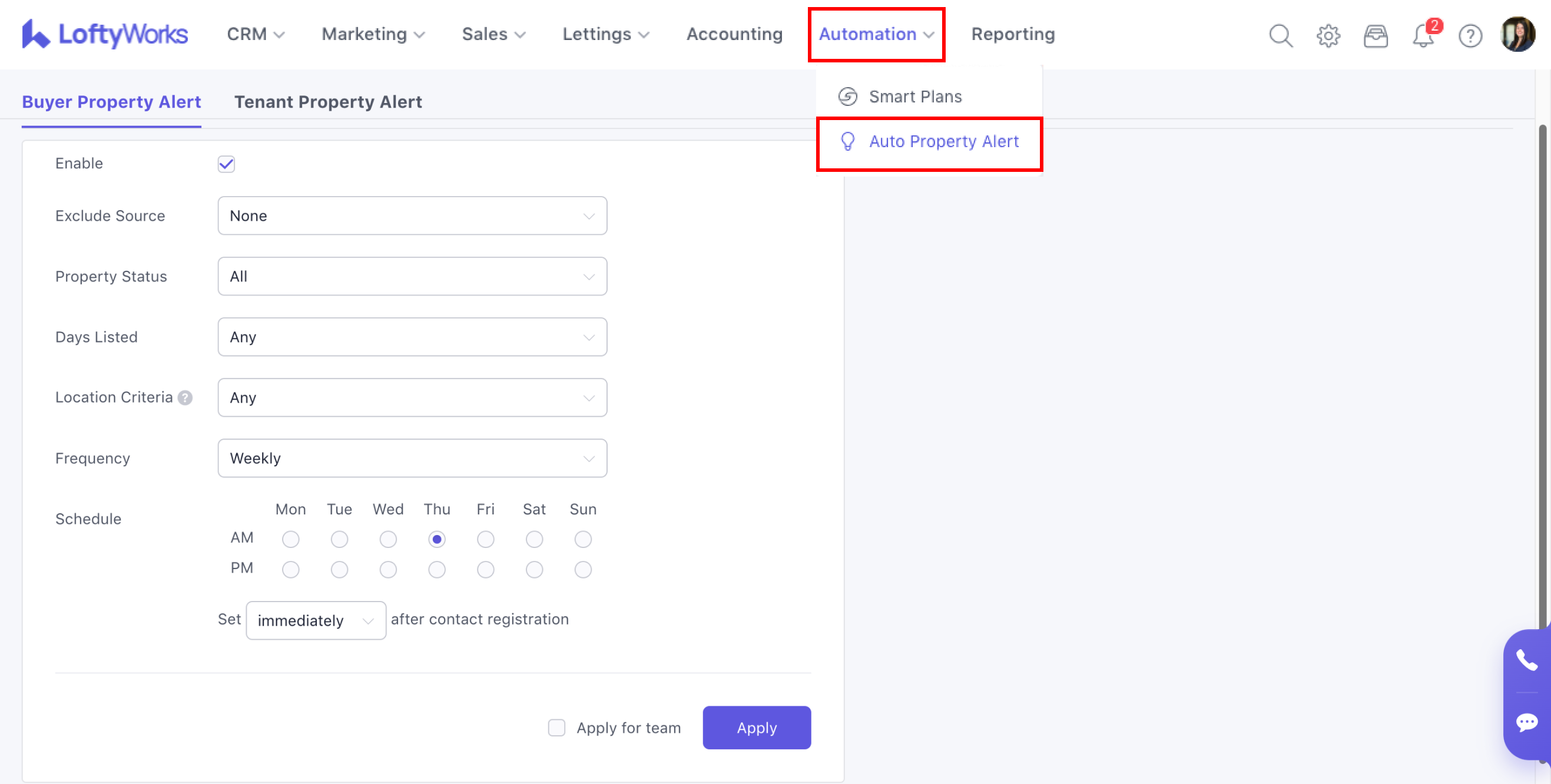Click the search magnifier icon
Image resolution: width=1551 pixels, height=784 pixels.
(1280, 35)
